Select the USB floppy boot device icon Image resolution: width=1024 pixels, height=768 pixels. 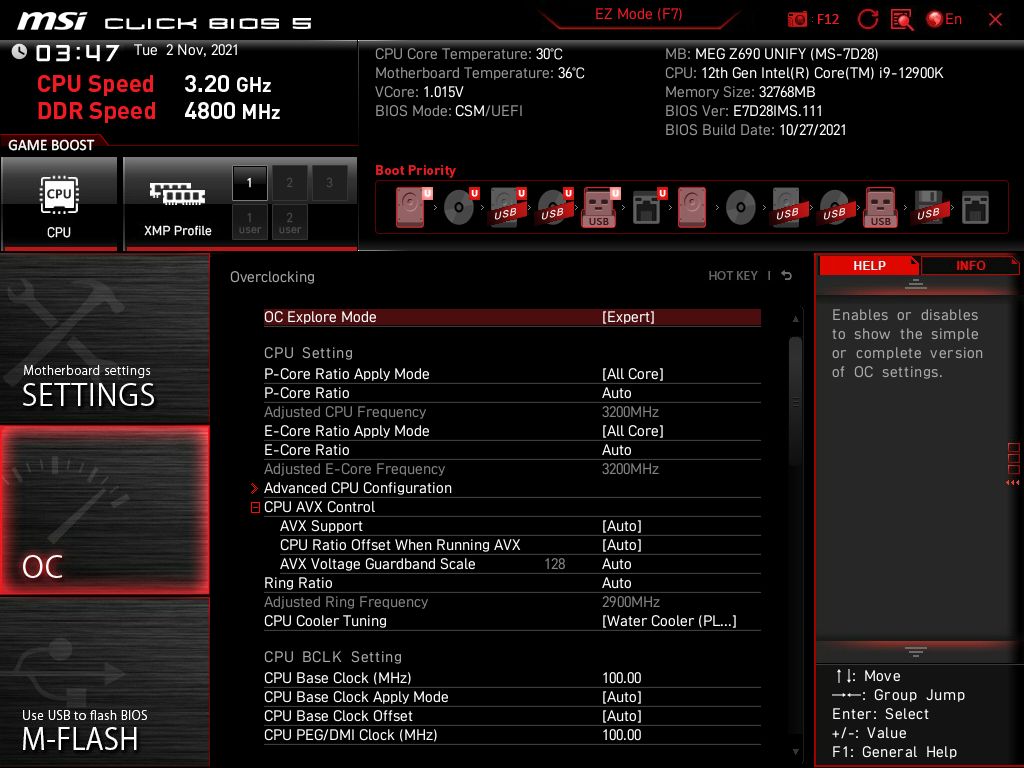coord(929,207)
